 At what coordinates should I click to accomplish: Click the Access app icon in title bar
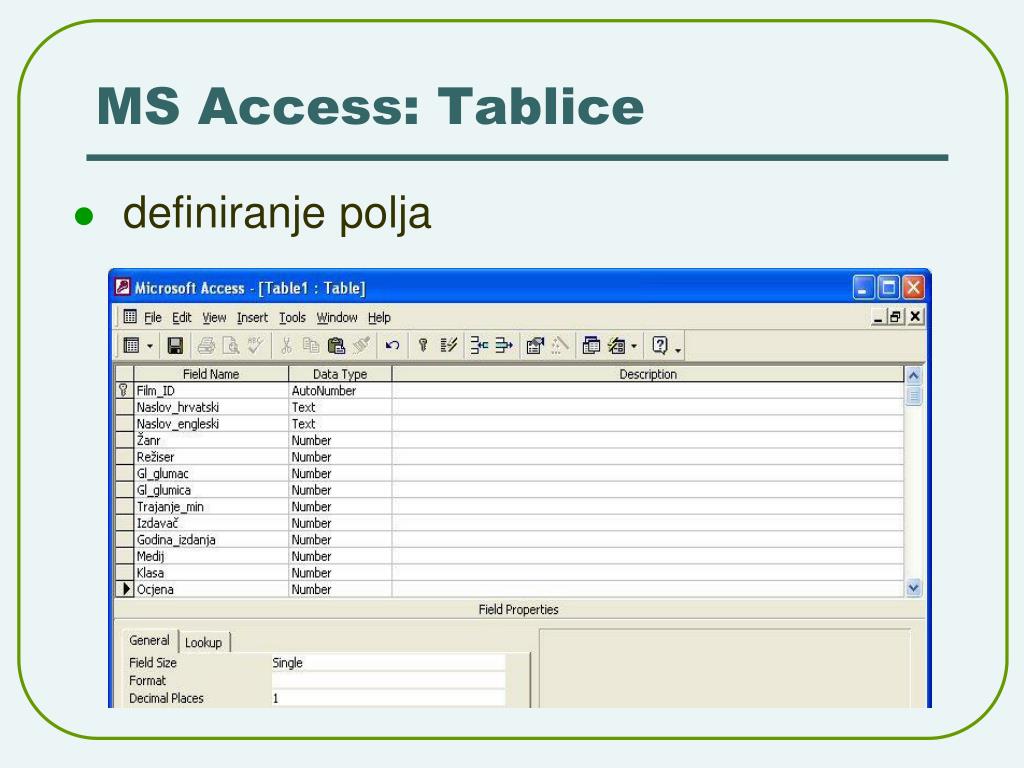coord(122,287)
